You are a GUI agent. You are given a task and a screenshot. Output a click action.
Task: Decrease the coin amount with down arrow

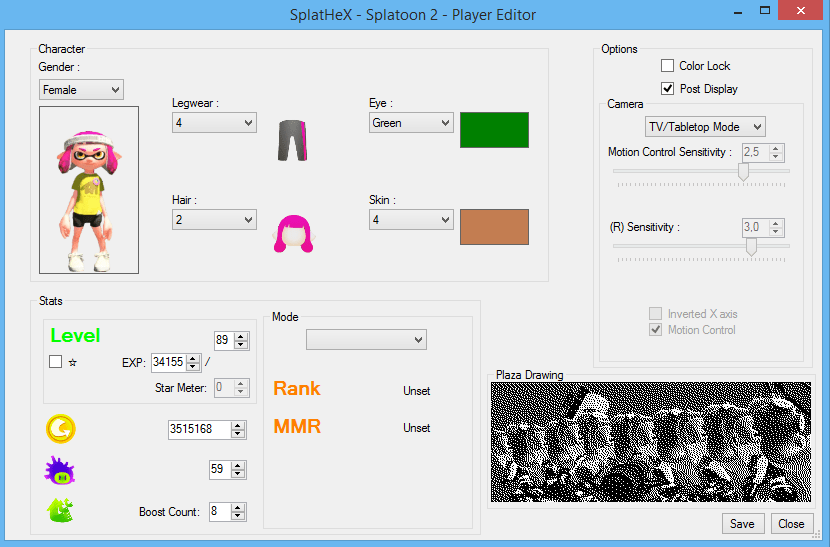[238, 433]
